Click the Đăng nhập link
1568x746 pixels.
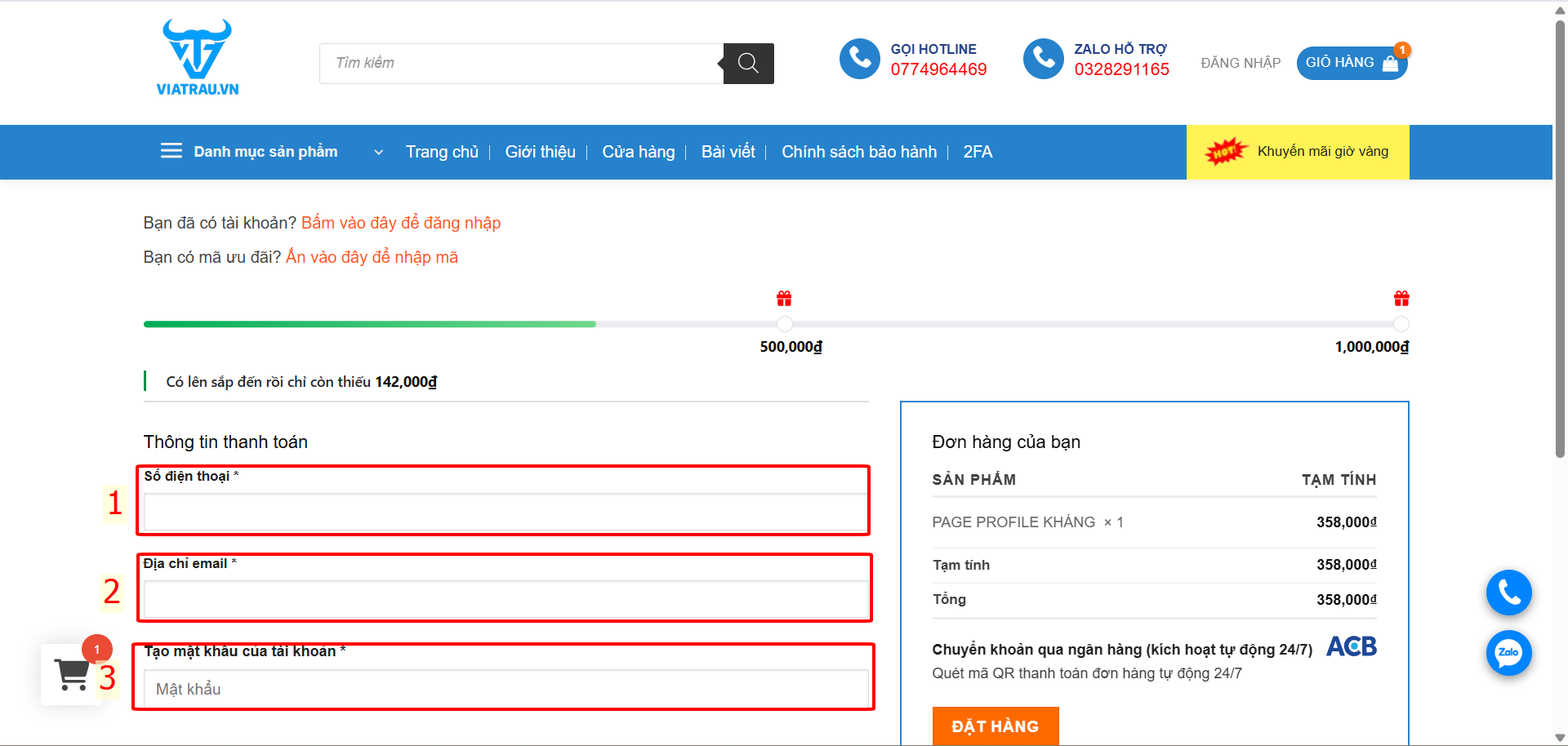click(1240, 63)
